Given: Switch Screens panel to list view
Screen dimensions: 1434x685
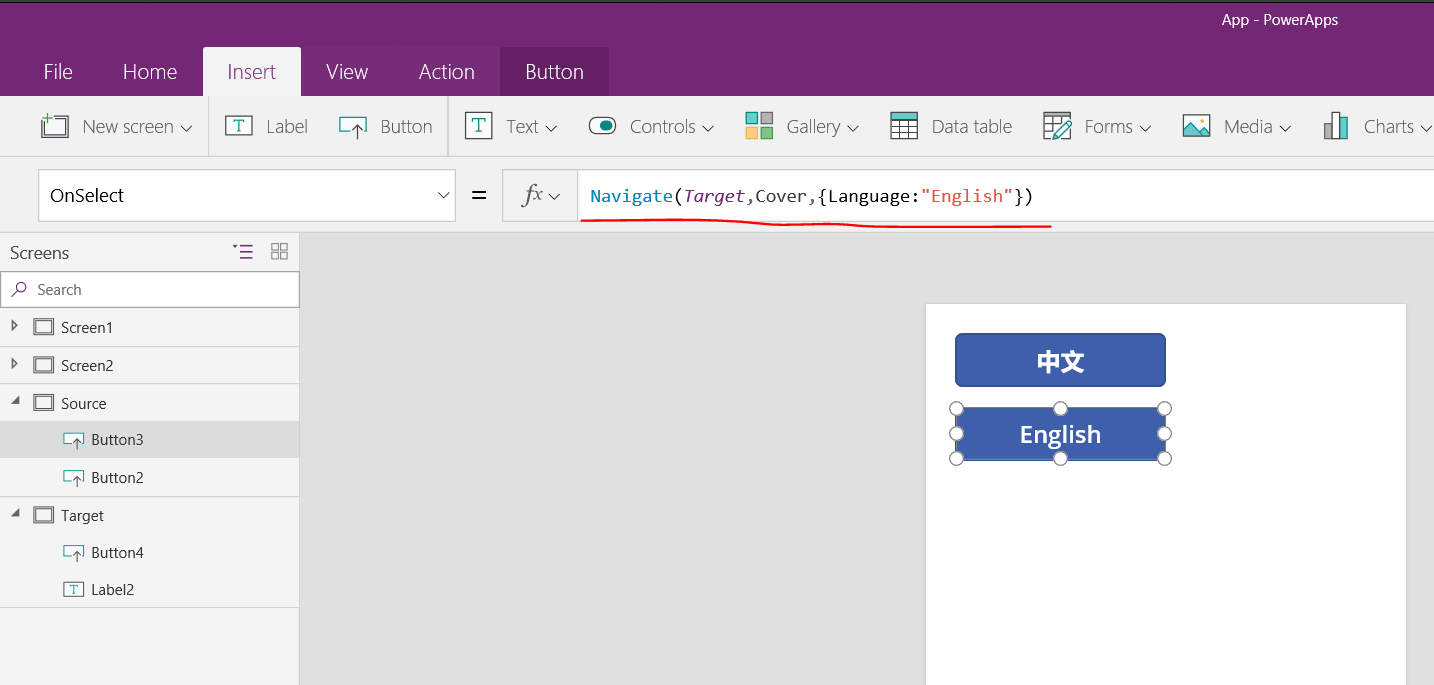Looking at the screenshot, I should click(x=243, y=252).
